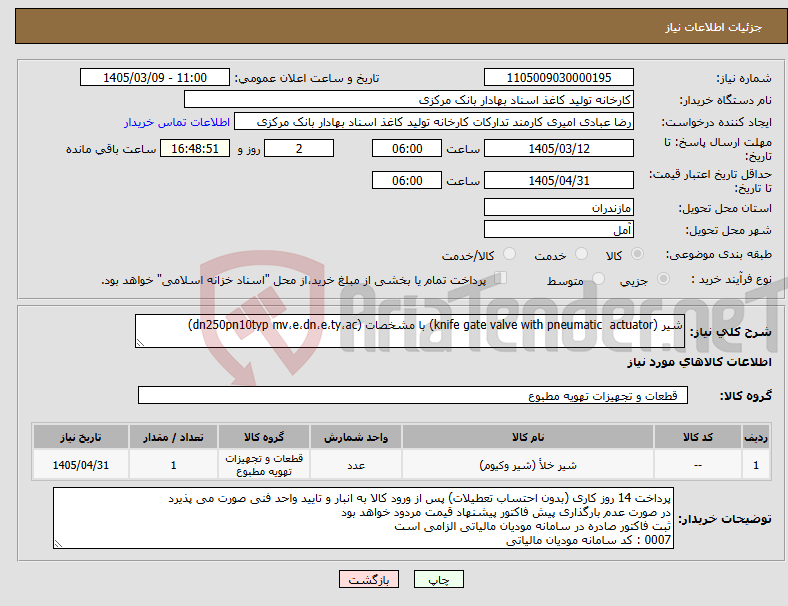Click the table cell date 1405/04/31
The width and height of the screenshot is (788, 606).
pyautogui.click(x=81, y=465)
